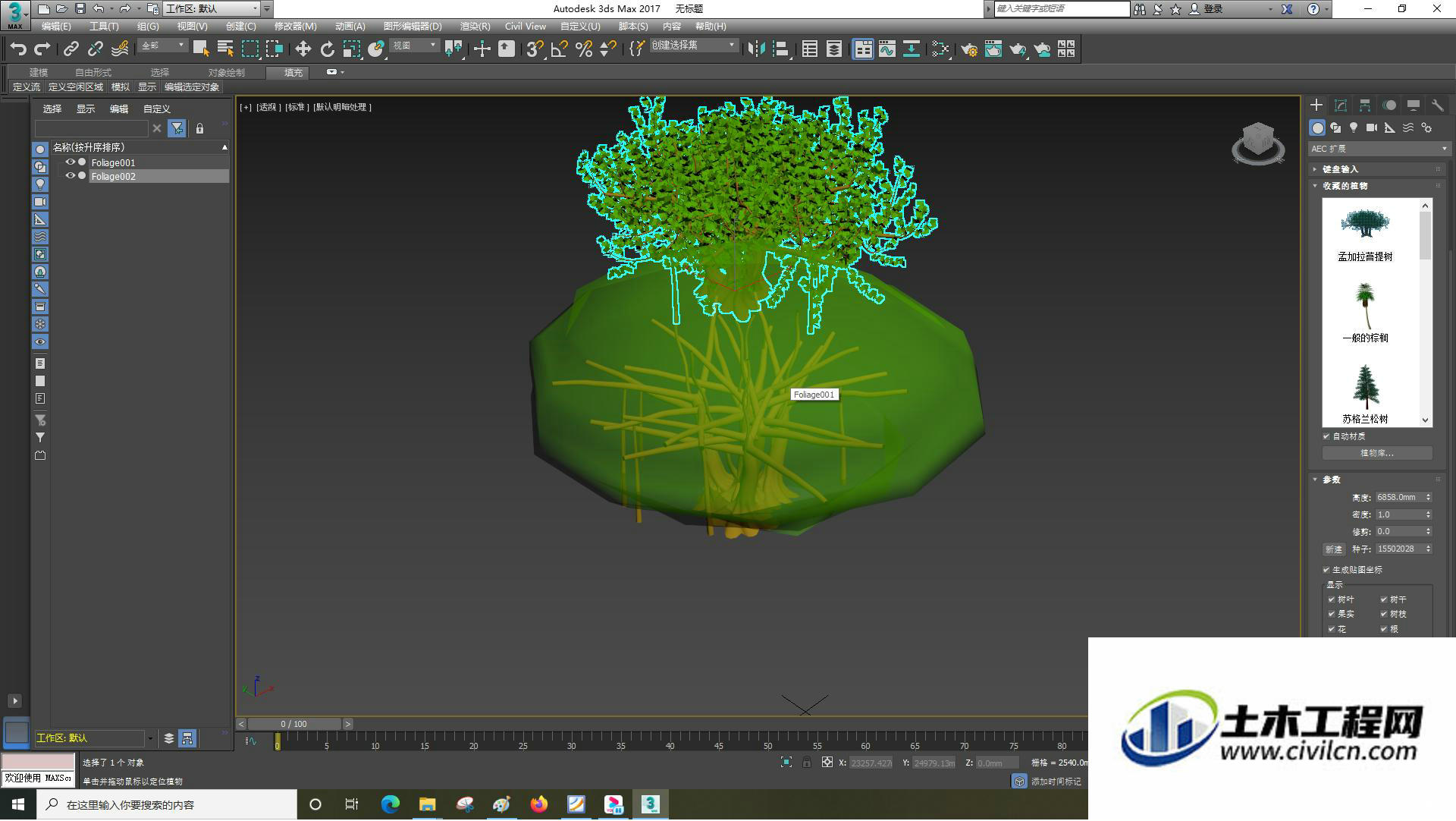Pick the Rectangular Selection Region tool

(250, 49)
